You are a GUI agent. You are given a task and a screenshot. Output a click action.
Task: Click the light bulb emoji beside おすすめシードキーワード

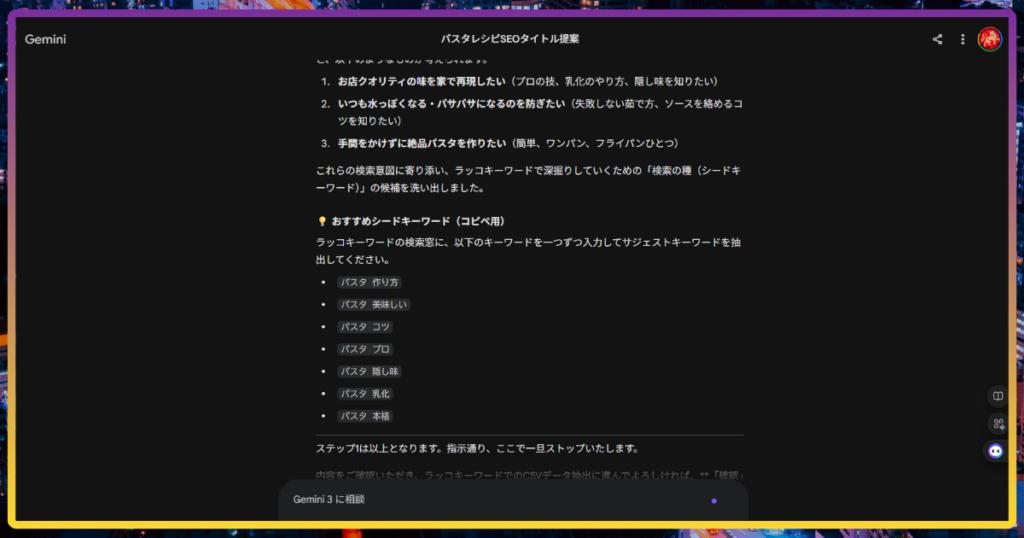point(321,221)
